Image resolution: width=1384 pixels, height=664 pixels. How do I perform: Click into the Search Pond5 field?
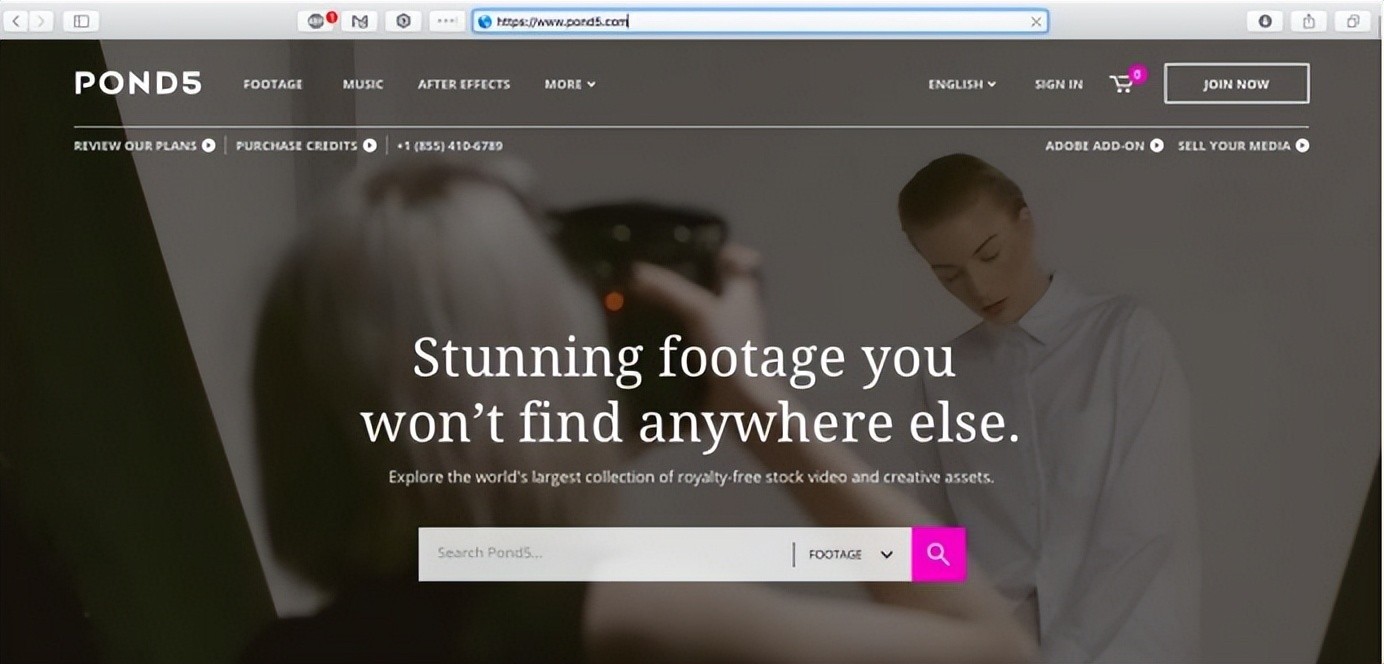(605, 554)
